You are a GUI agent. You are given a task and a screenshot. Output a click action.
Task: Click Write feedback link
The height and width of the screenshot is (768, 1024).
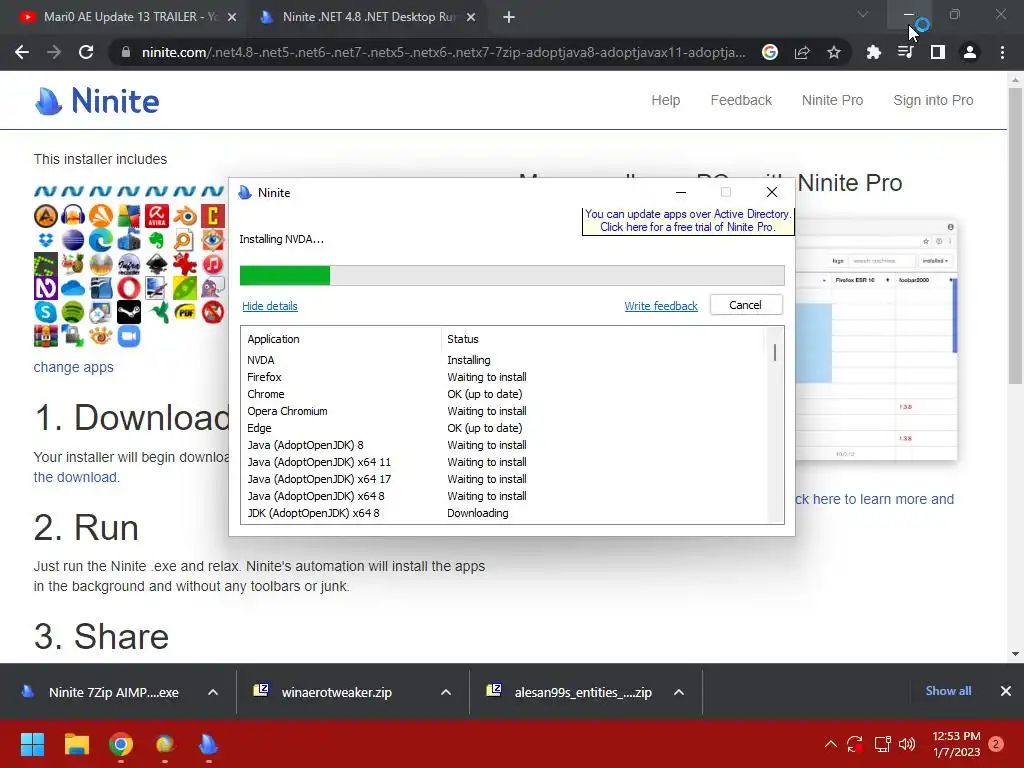pyautogui.click(x=661, y=306)
